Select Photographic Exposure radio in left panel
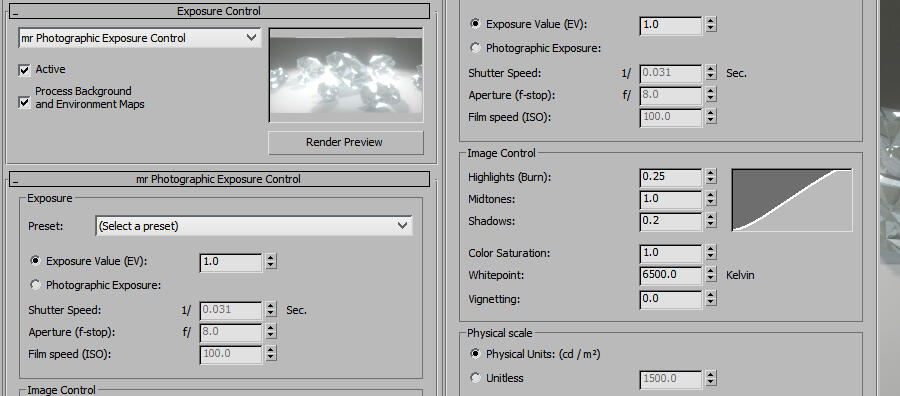This screenshot has height=396, width=900. pos(36,285)
